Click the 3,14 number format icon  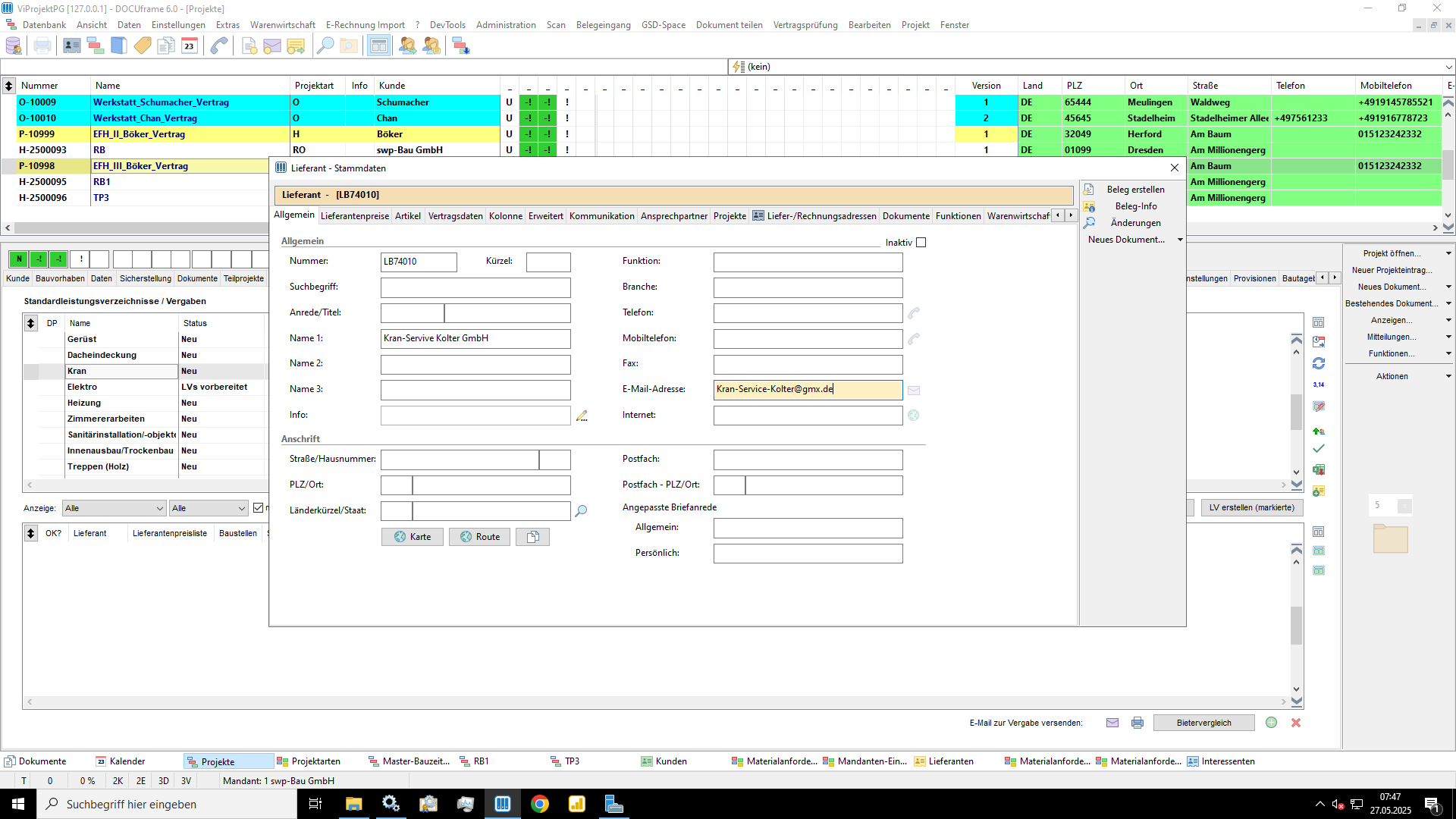1319,384
